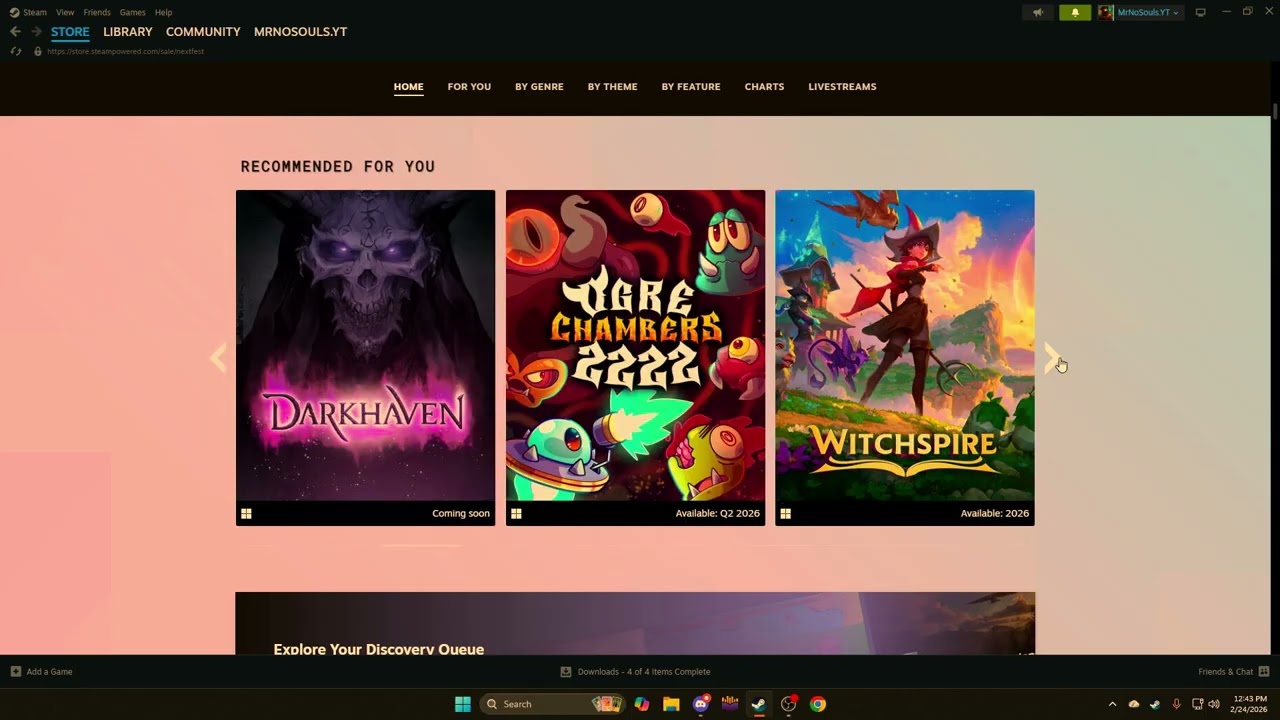Viewport: 1280px width, 720px height.
Task: Open the green notifications bell
Action: tap(1075, 12)
